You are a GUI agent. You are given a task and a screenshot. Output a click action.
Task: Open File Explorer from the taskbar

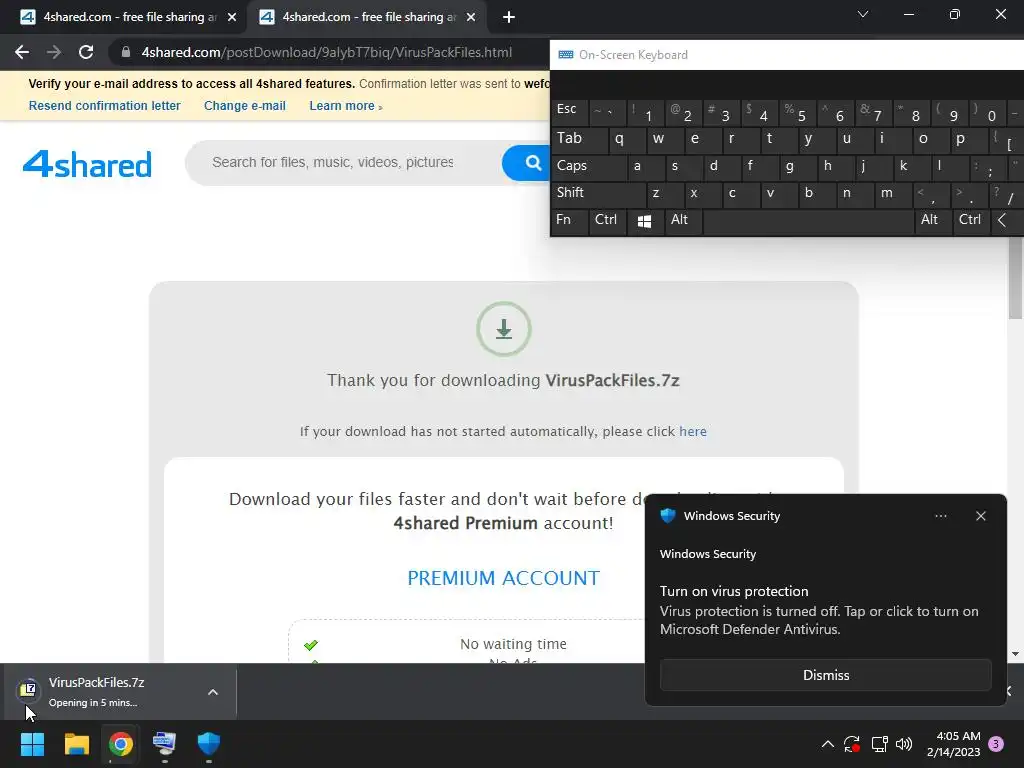[x=76, y=744]
